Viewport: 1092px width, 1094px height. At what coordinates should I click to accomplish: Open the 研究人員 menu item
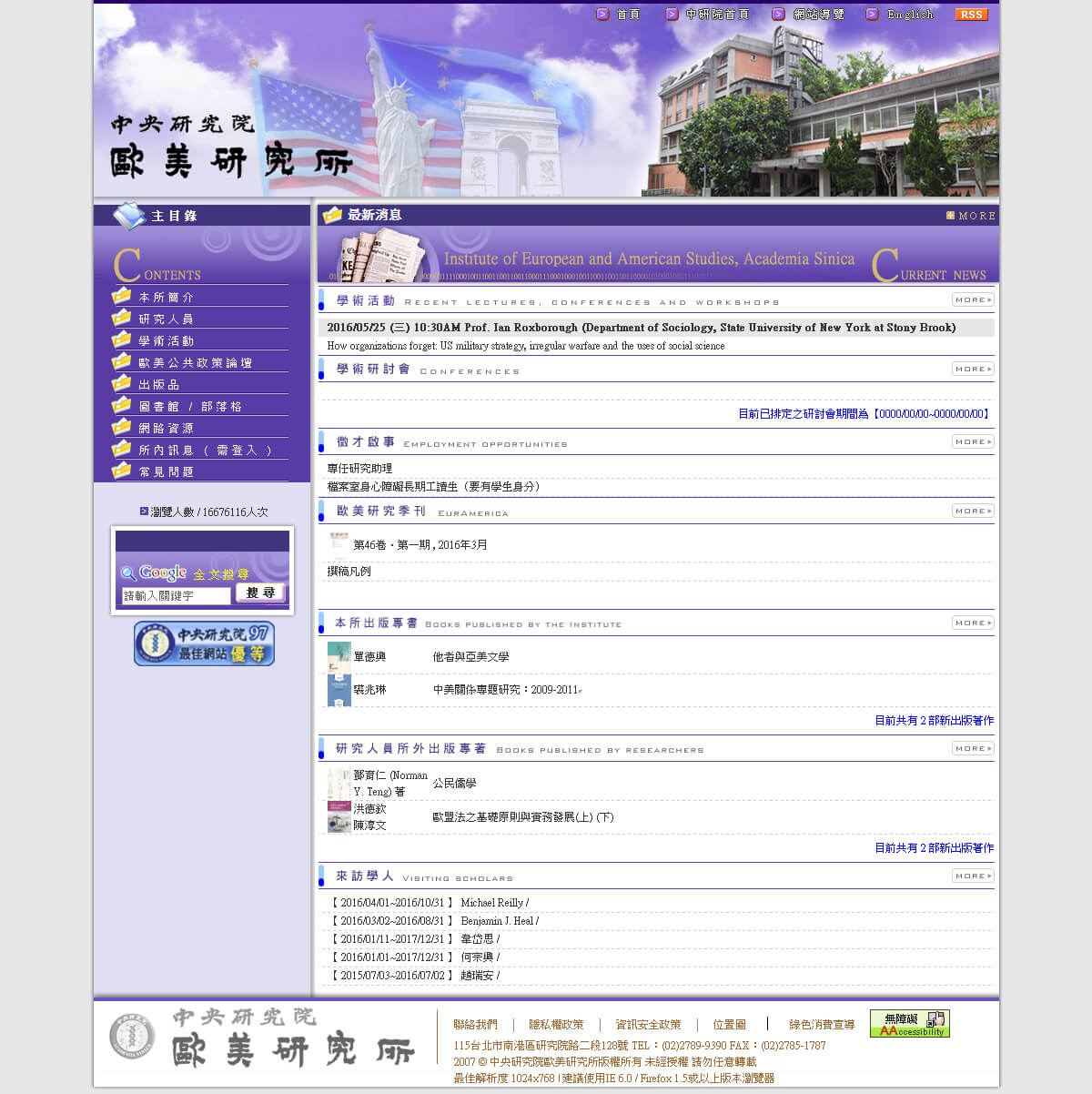(x=167, y=319)
